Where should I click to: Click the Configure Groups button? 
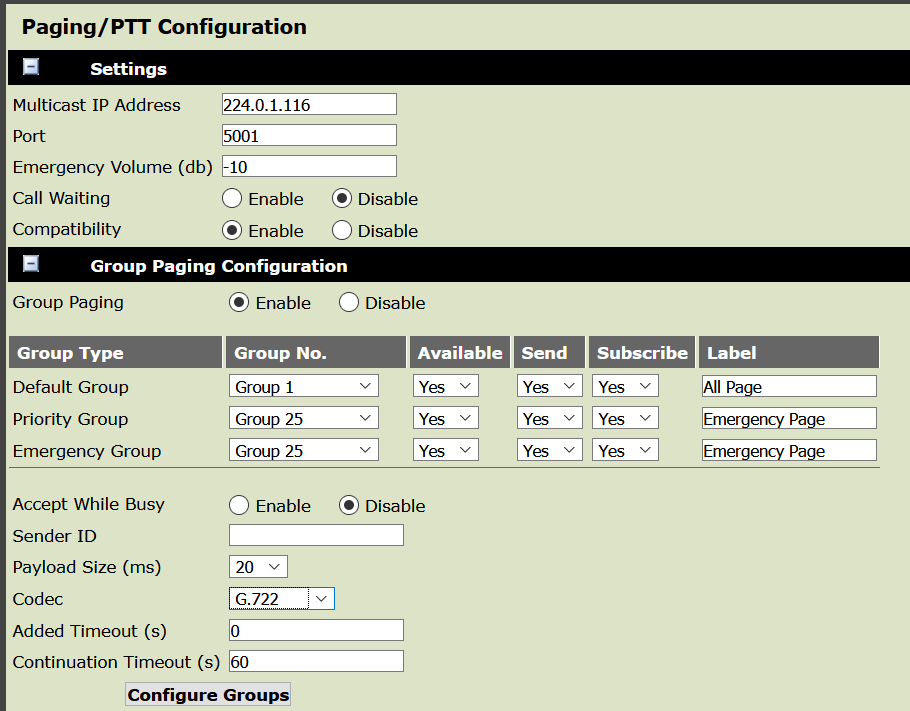pyautogui.click(x=208, y=695)
